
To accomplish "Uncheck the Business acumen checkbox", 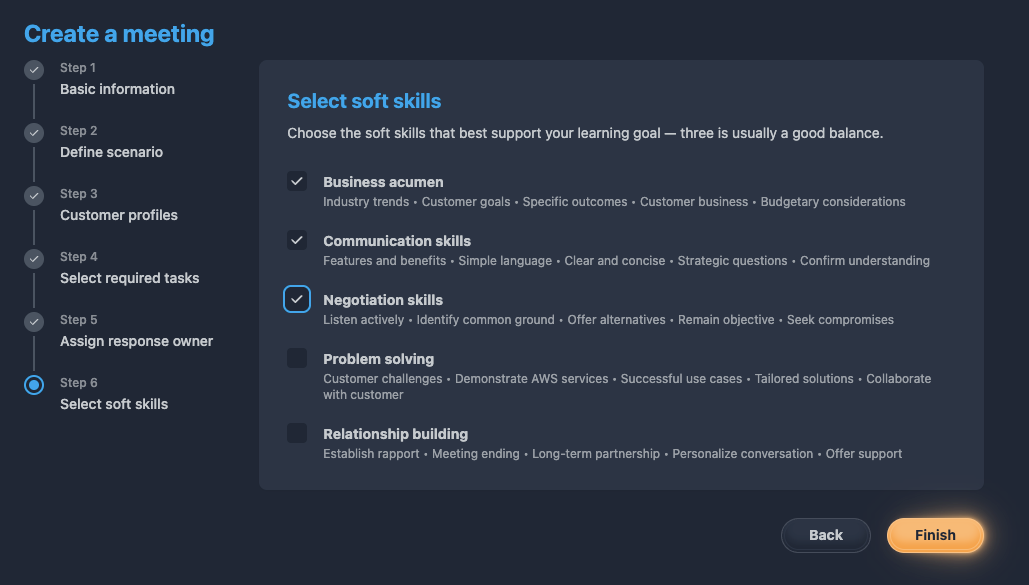I will tap(297, 181).
